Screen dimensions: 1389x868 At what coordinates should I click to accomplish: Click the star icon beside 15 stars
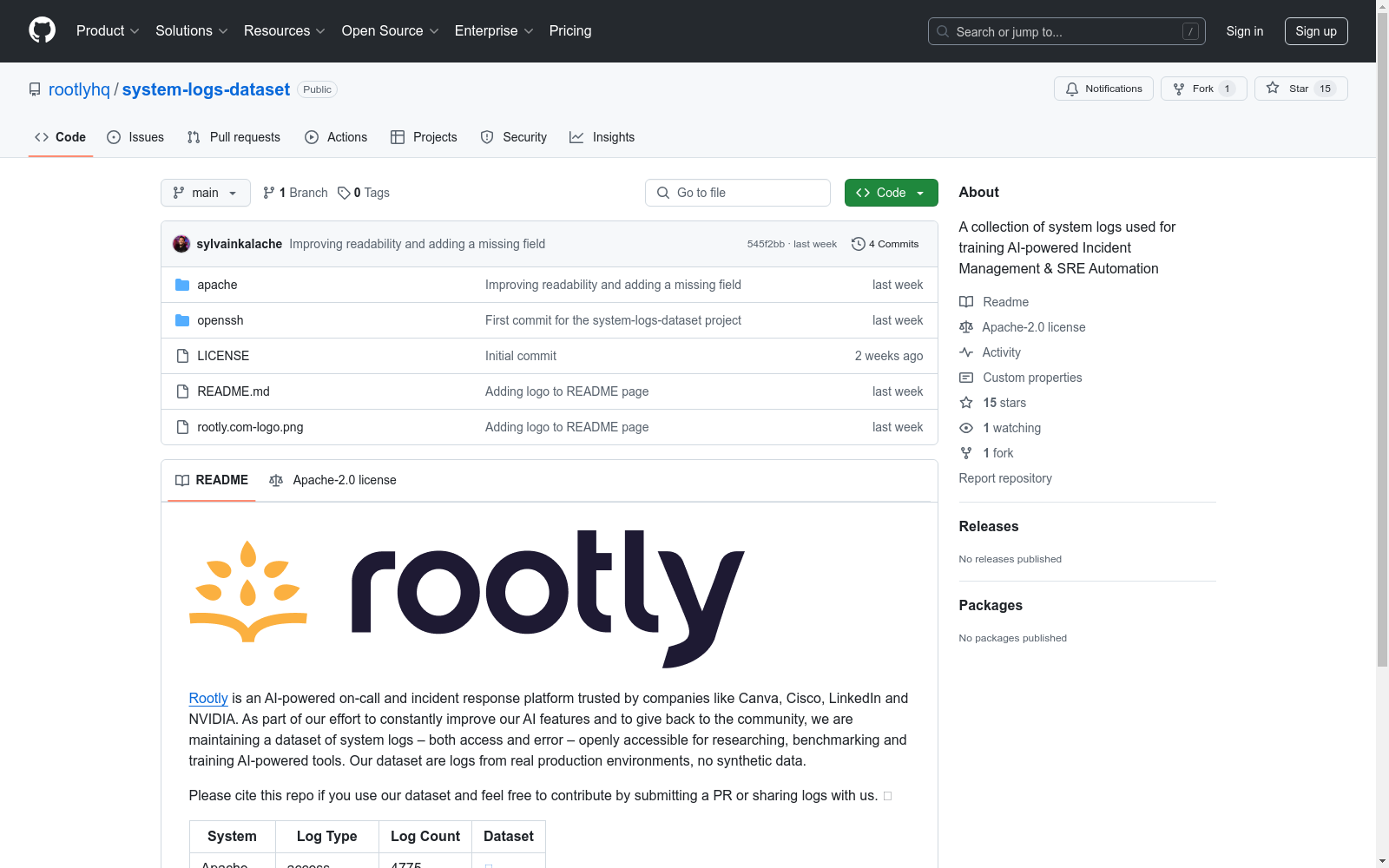[966, 403]
